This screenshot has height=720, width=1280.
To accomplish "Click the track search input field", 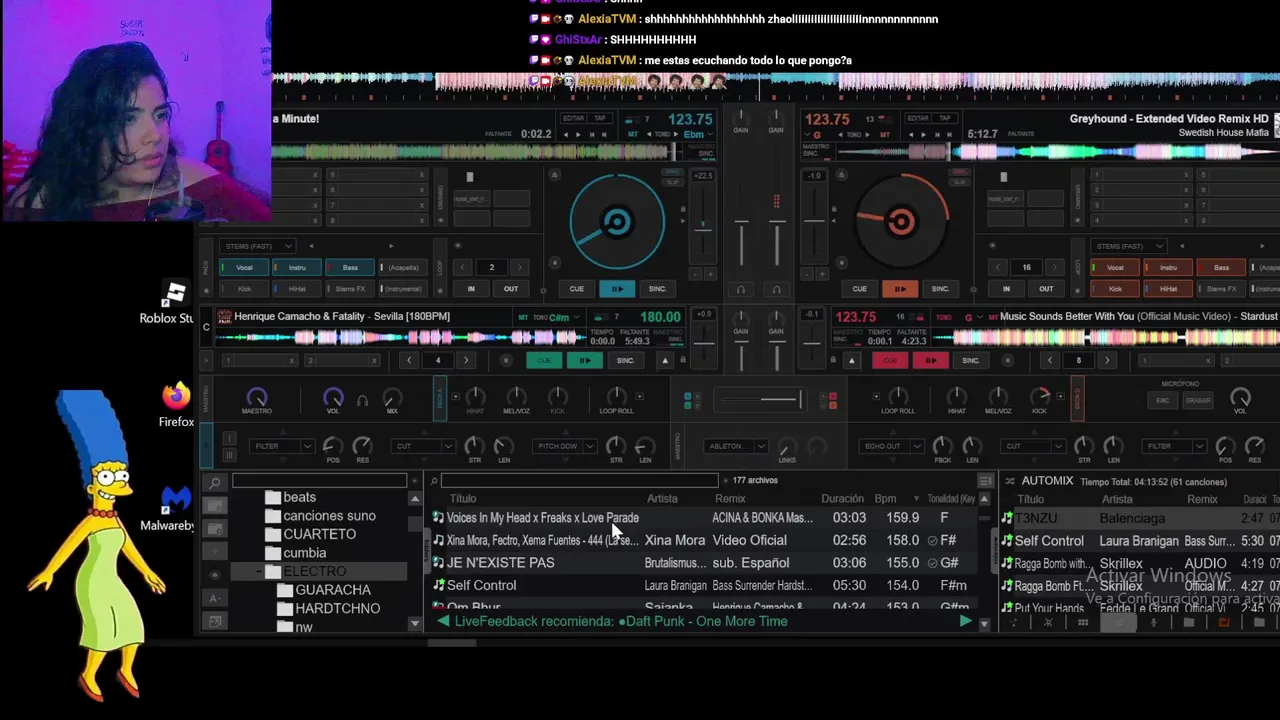I will [579, 481].
